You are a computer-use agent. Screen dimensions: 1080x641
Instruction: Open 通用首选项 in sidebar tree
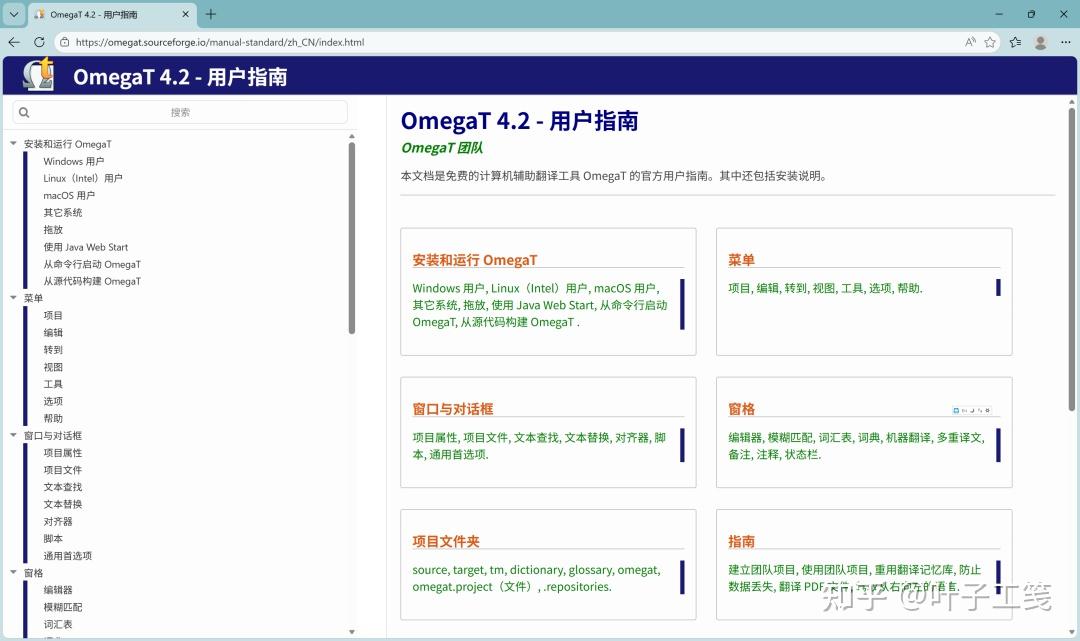68,556
